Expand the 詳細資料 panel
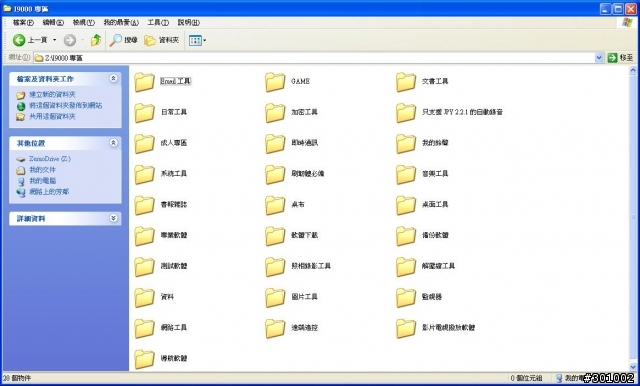The height and width of the screenshot is (386, 640). click(113, 218)
